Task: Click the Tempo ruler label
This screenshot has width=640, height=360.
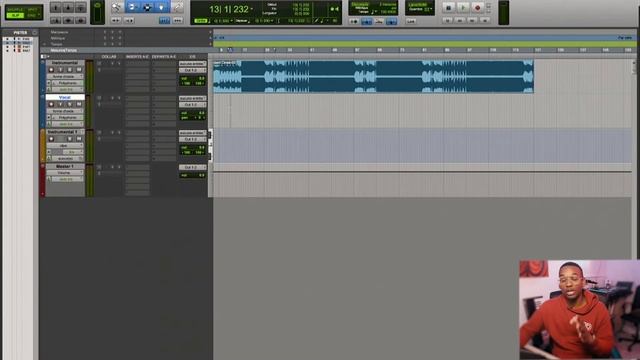Action: click(57, 44)
